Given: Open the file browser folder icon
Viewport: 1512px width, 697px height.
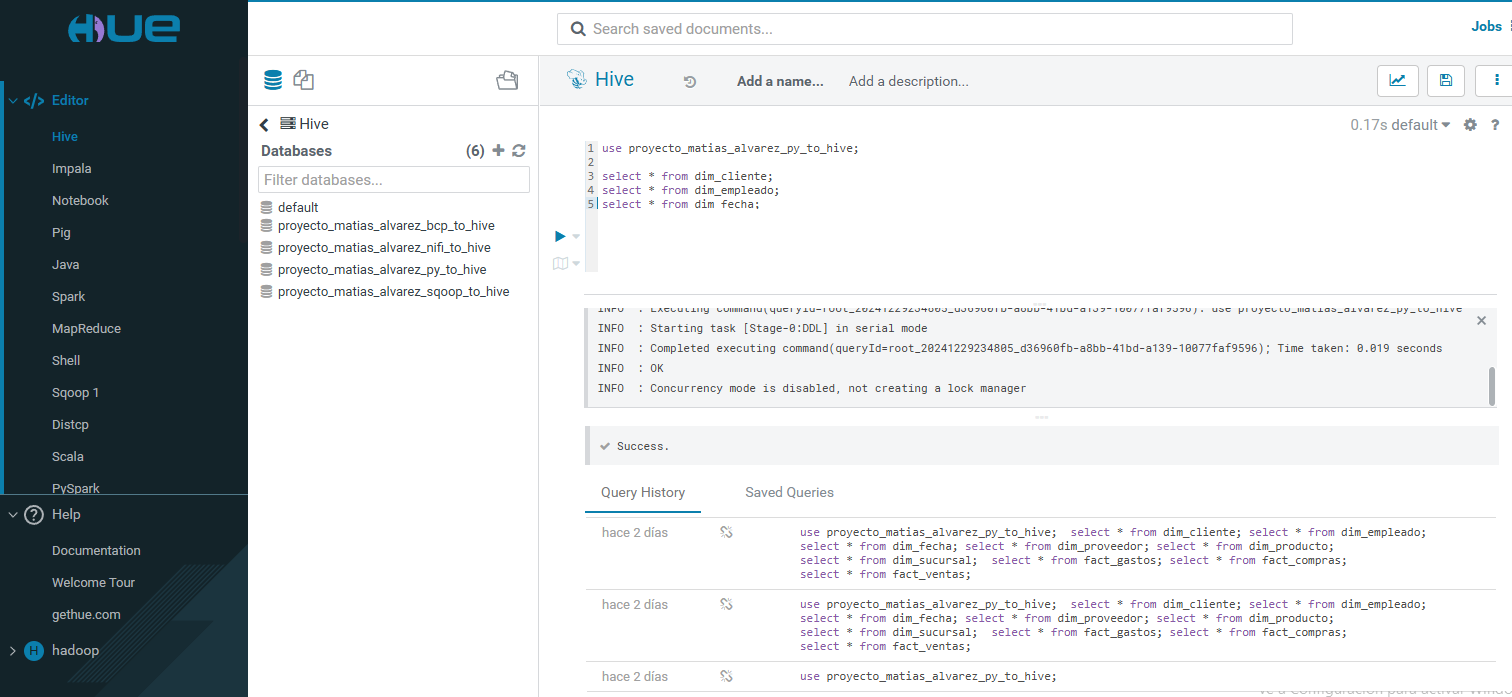Looking at the screenshot, I should [507, 81].
